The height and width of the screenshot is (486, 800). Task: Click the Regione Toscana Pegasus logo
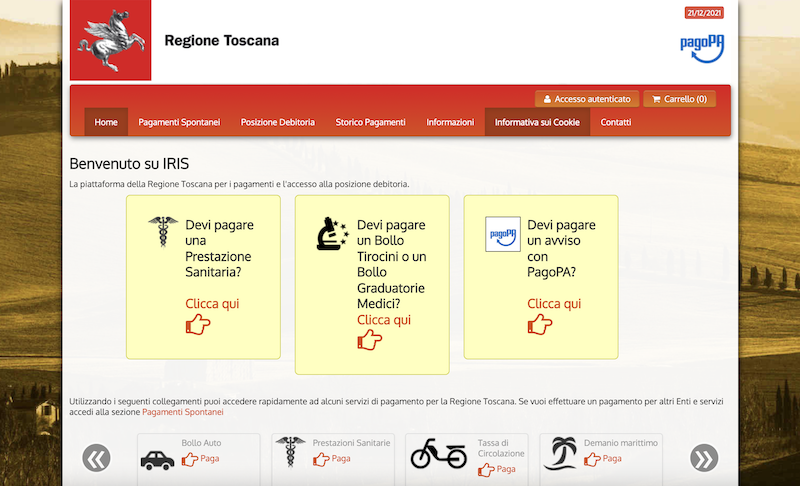(110, 41)
